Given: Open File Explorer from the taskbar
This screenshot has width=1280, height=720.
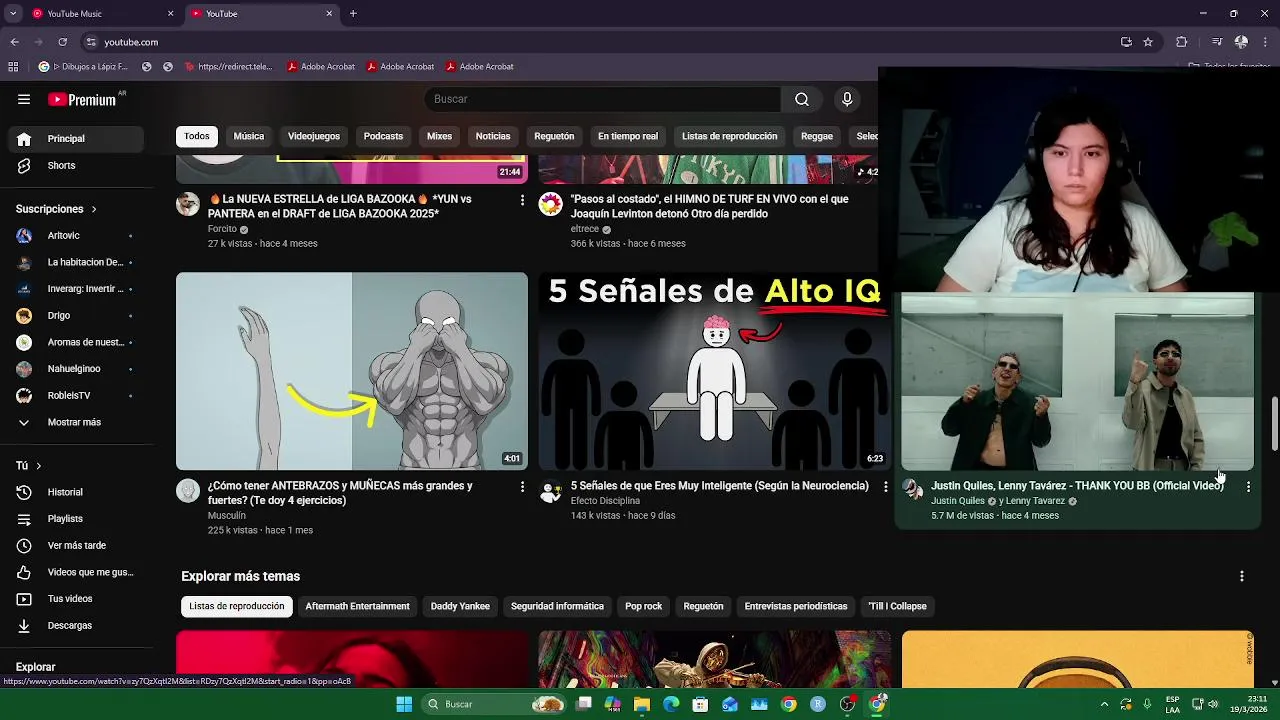Looking at the screenshot, I should coord(642,704).
